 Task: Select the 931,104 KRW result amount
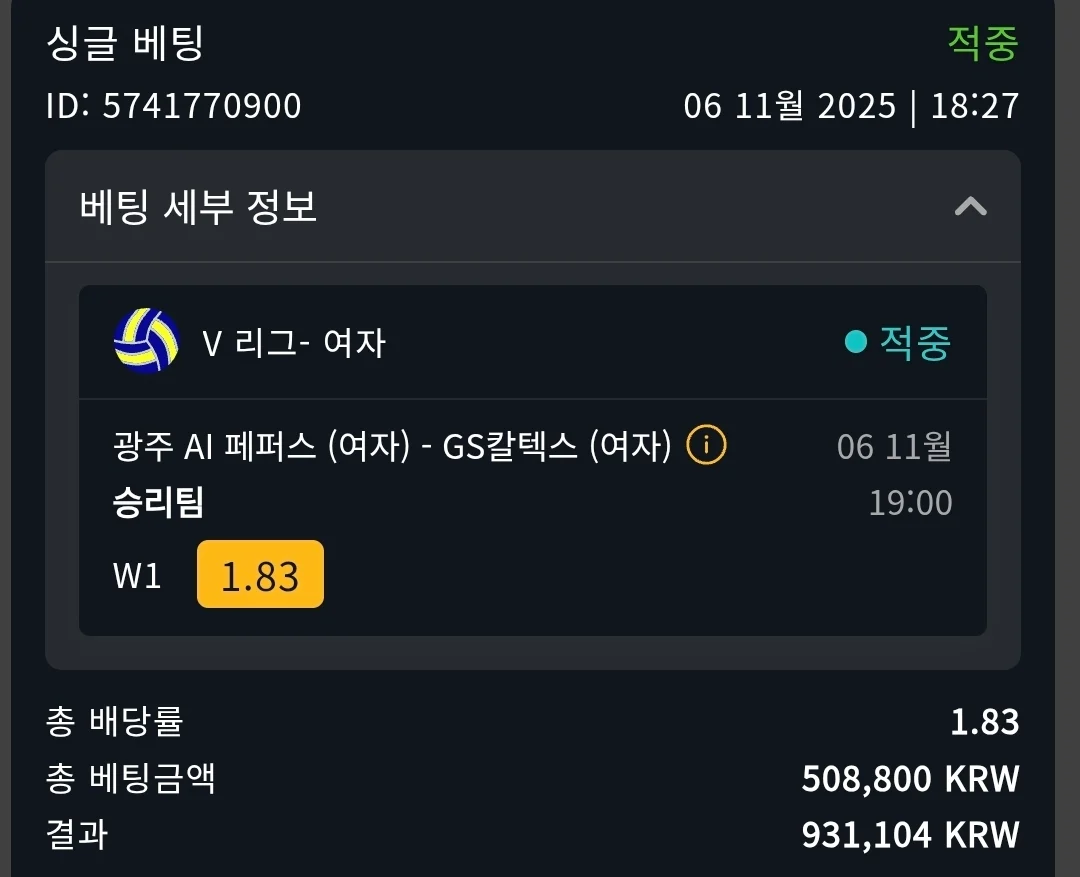tap(910, 834)
